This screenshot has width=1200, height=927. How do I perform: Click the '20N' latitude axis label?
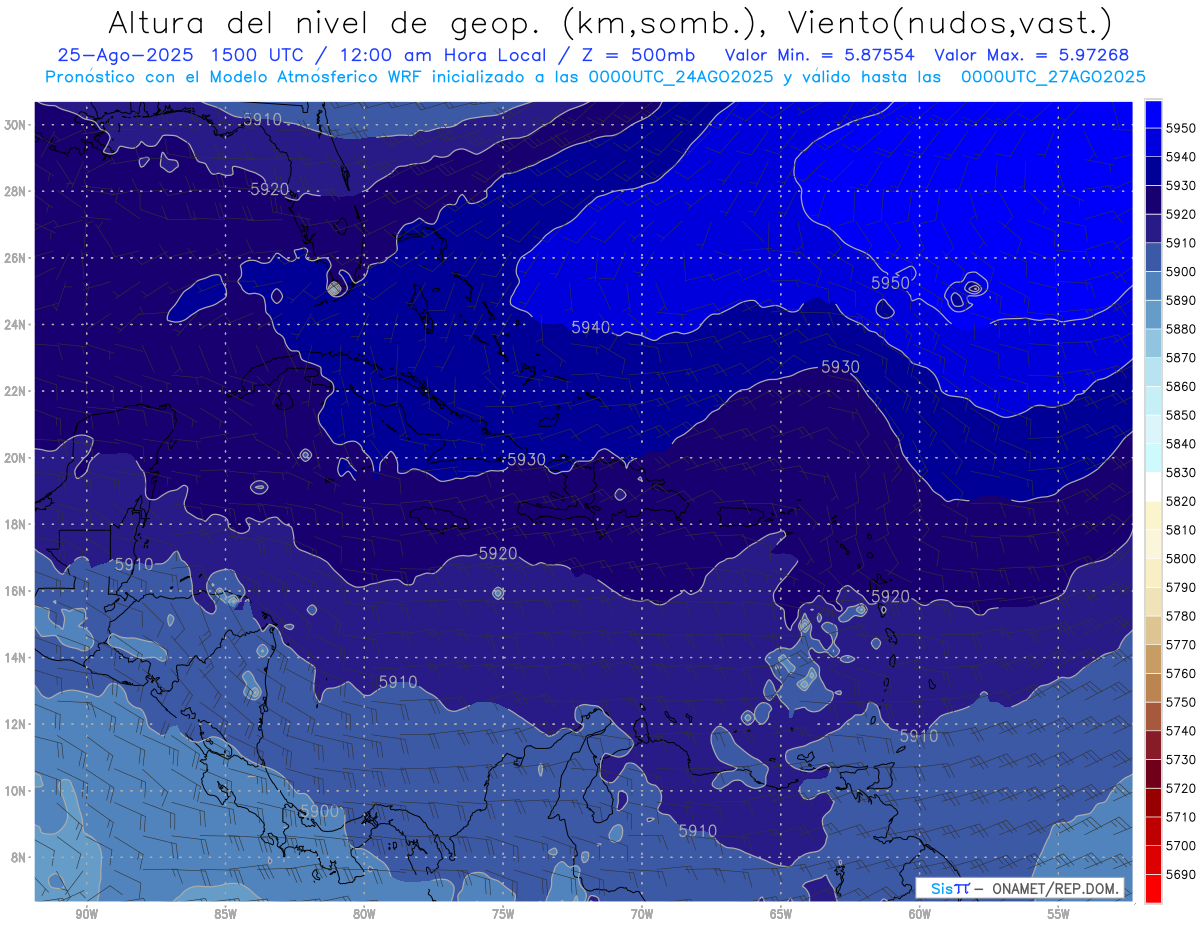tap(16, 458)
